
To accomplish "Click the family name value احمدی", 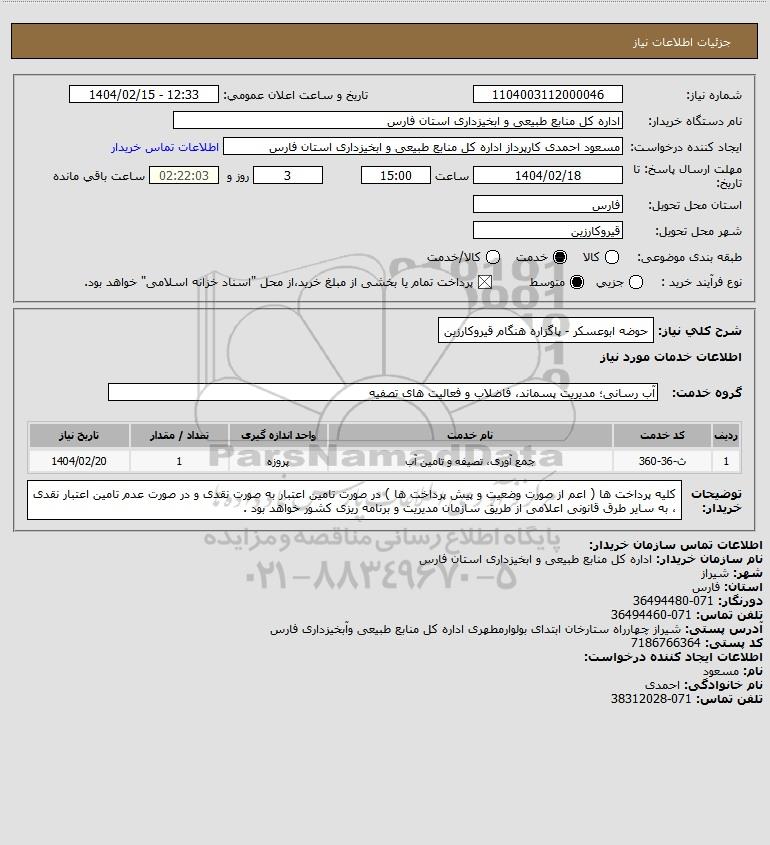I will [x=662, y=684].
